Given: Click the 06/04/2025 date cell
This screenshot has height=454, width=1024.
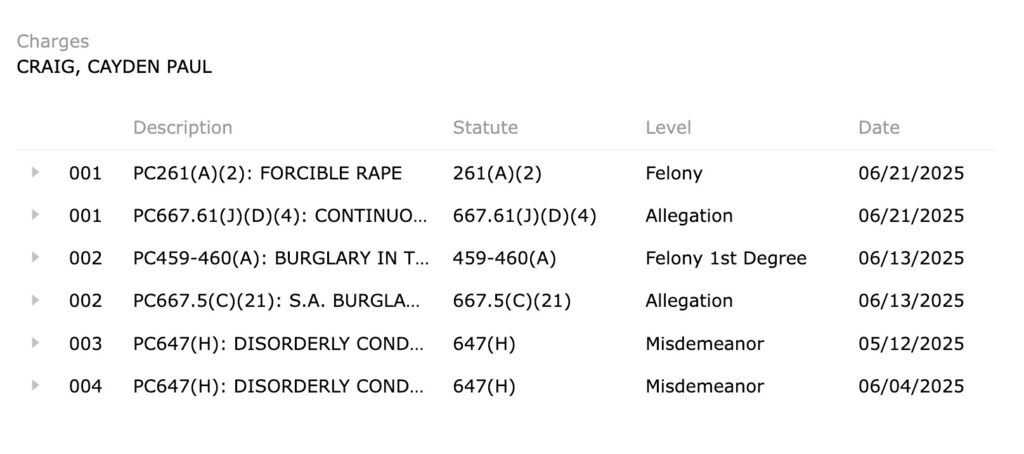Looking at the screenshot, I should (x=911, y=386).
